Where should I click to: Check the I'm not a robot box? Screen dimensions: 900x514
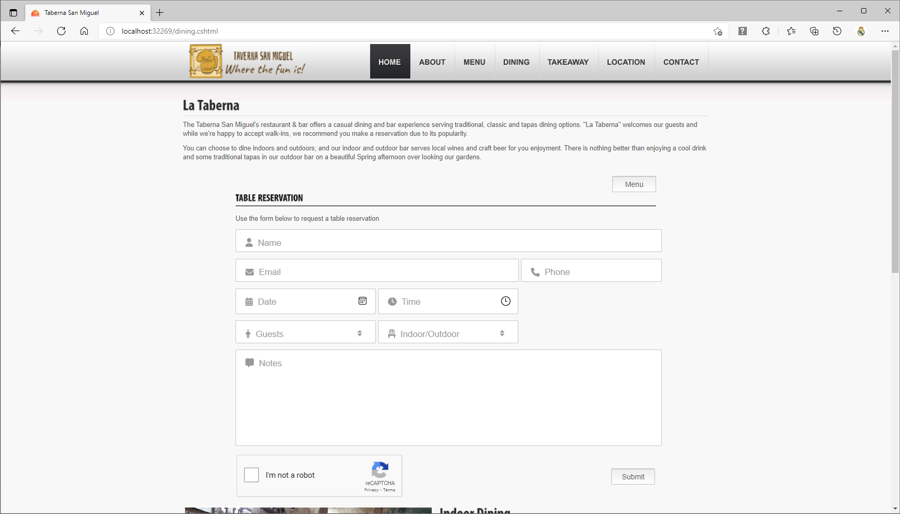(x=251, y=474)
